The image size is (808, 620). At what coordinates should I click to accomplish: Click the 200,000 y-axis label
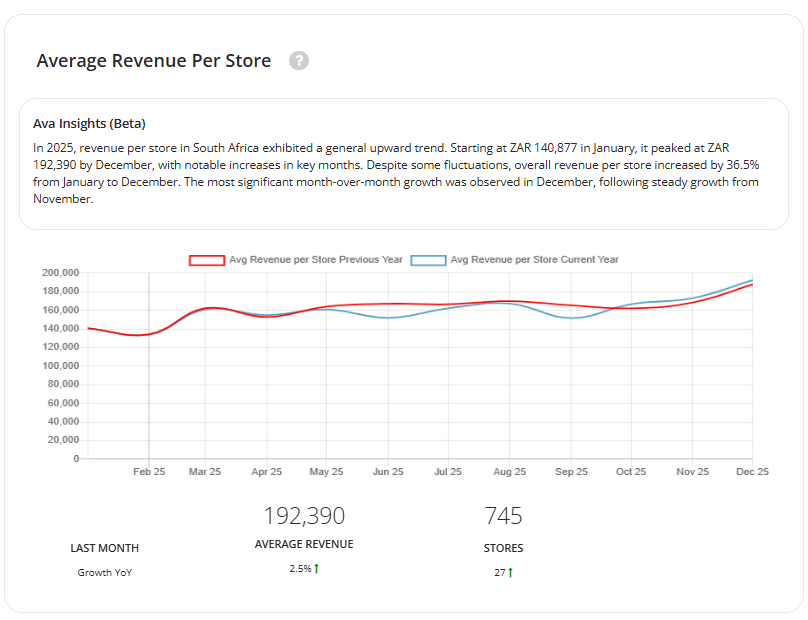click(x=60, y=273)
